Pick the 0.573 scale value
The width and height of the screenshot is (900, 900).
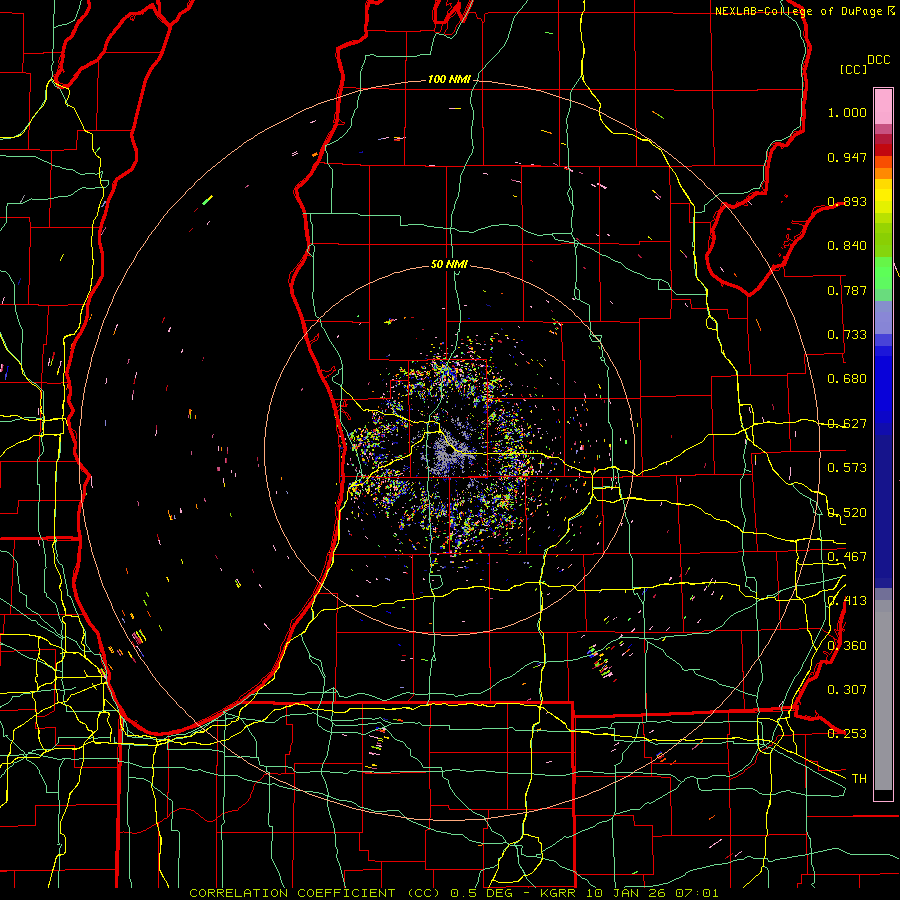[x=847, y=468]
